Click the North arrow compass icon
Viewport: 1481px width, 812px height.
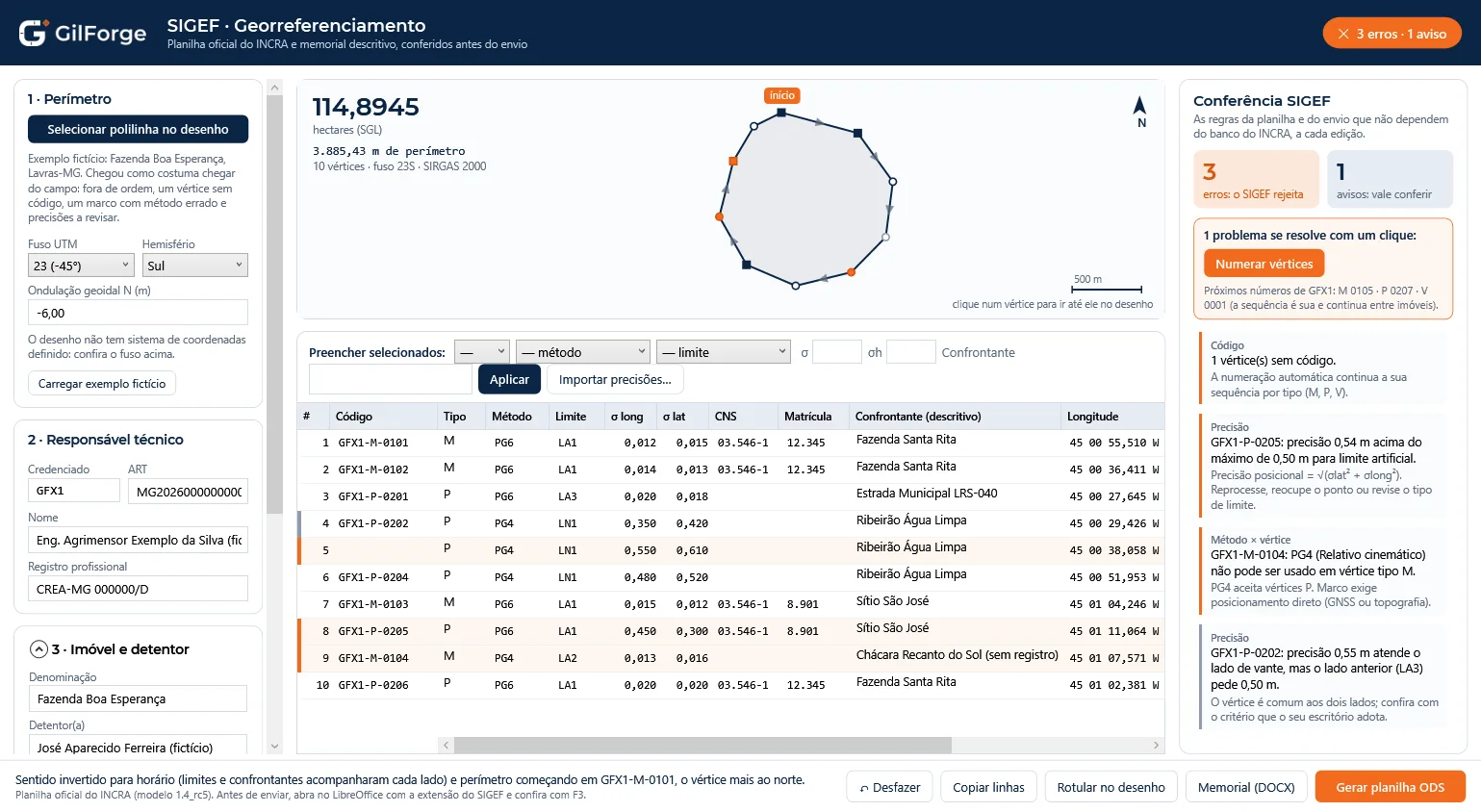point(1140,111)
